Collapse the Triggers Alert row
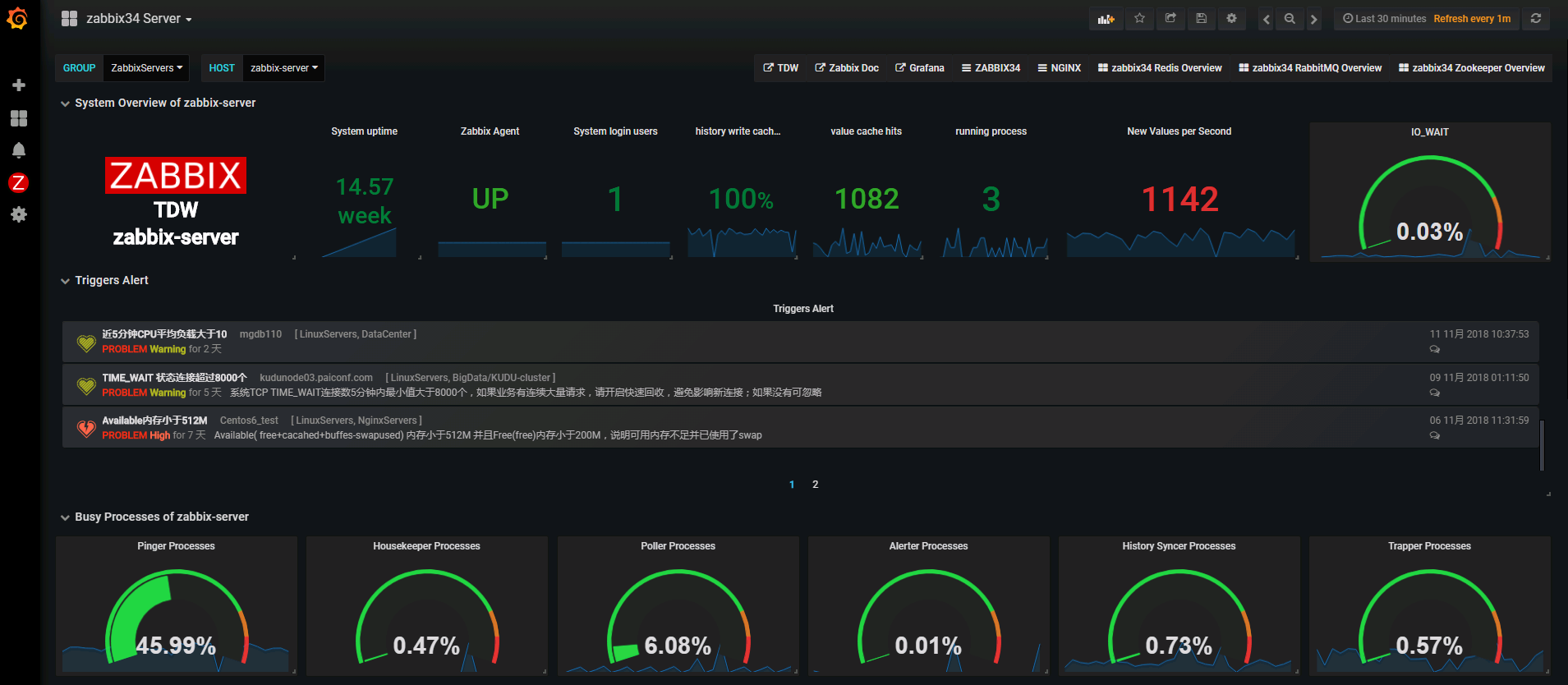This screenshot has width=1568, height=685. [104, 280]
